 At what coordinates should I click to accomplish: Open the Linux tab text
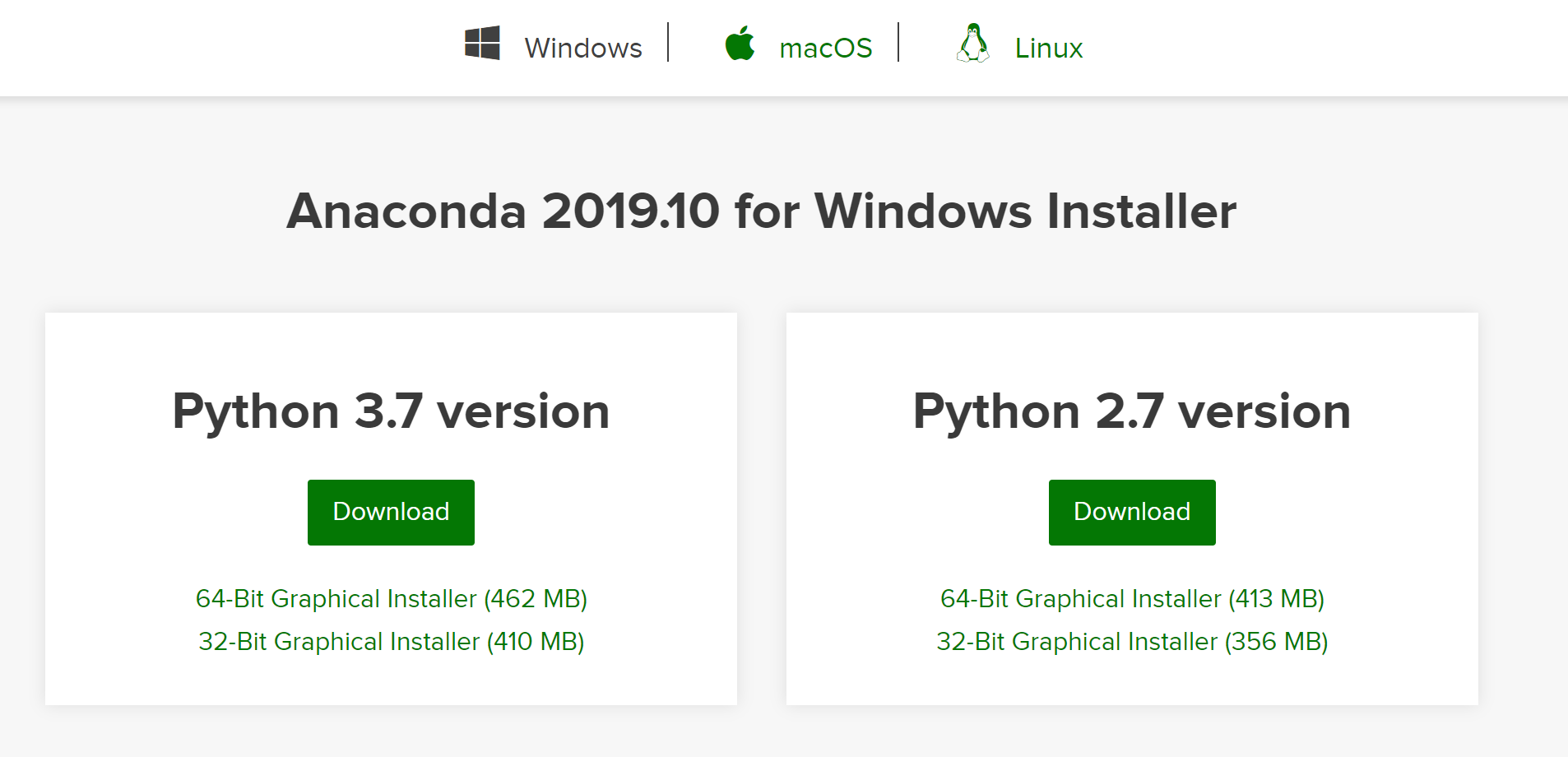(x=1048, y=49)
